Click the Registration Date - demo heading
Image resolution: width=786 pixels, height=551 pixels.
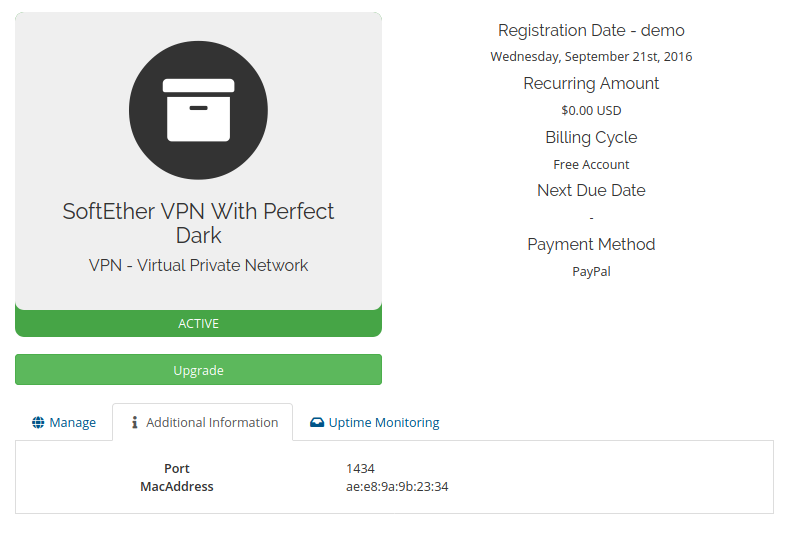(x=591, y=31)
